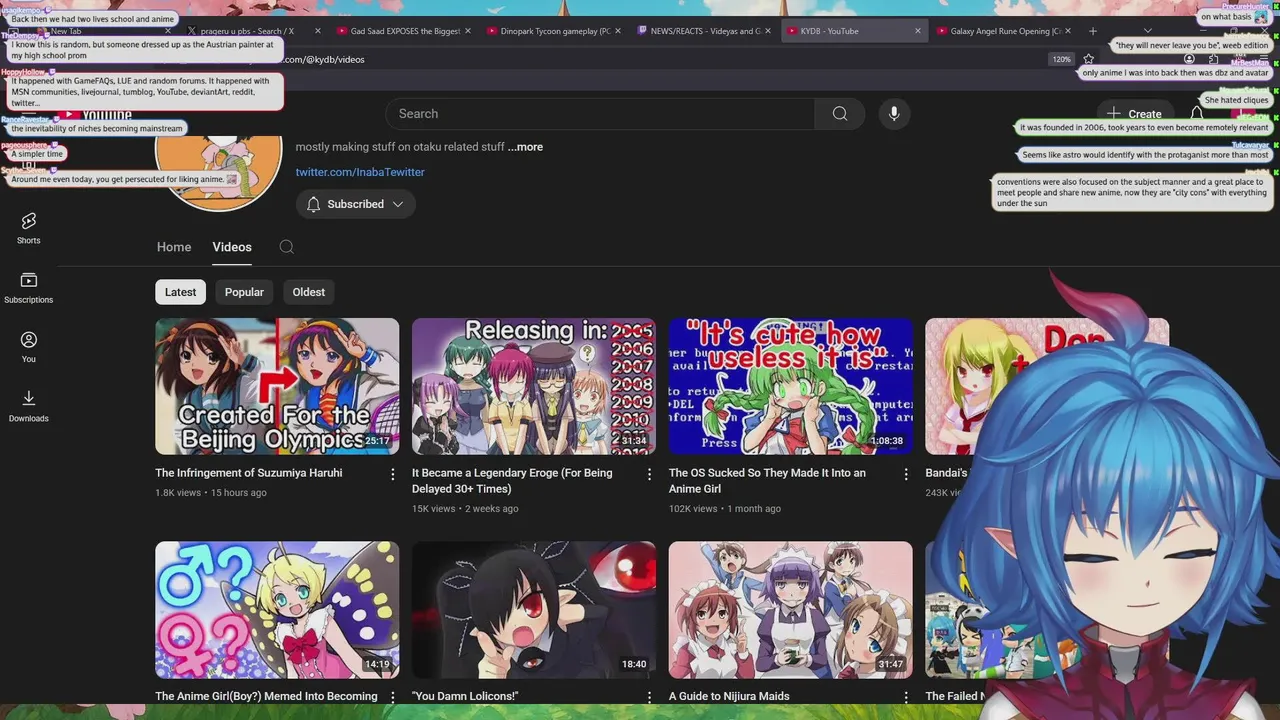
Task: Play the Nijiura Maids group thumbnail
Action: tap(791, 610)
